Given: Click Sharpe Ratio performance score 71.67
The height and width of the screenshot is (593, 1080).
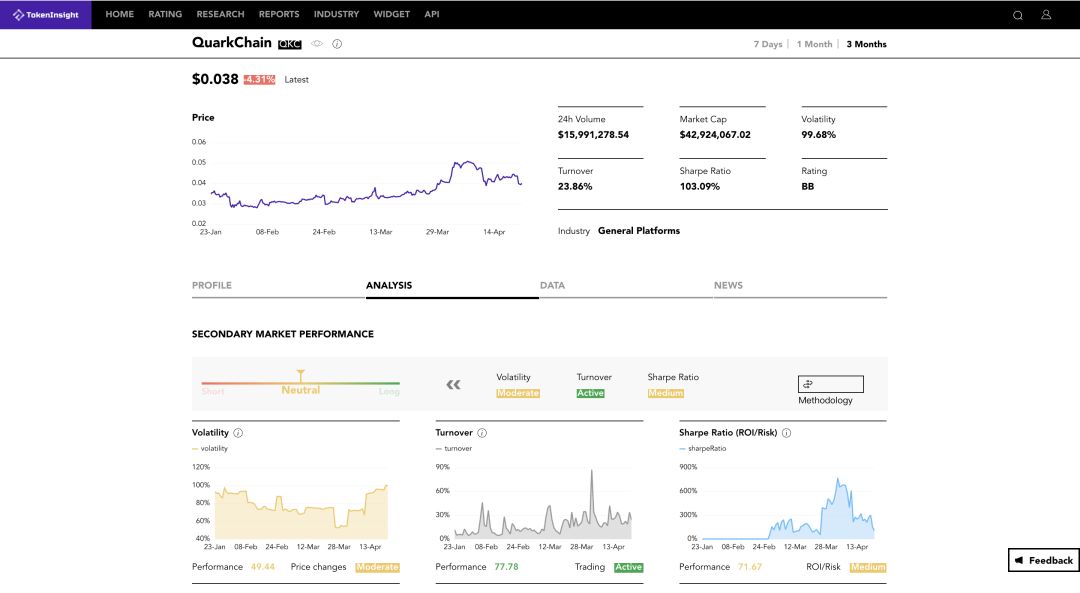Looking at the screenshot, I should click(749, 567).
